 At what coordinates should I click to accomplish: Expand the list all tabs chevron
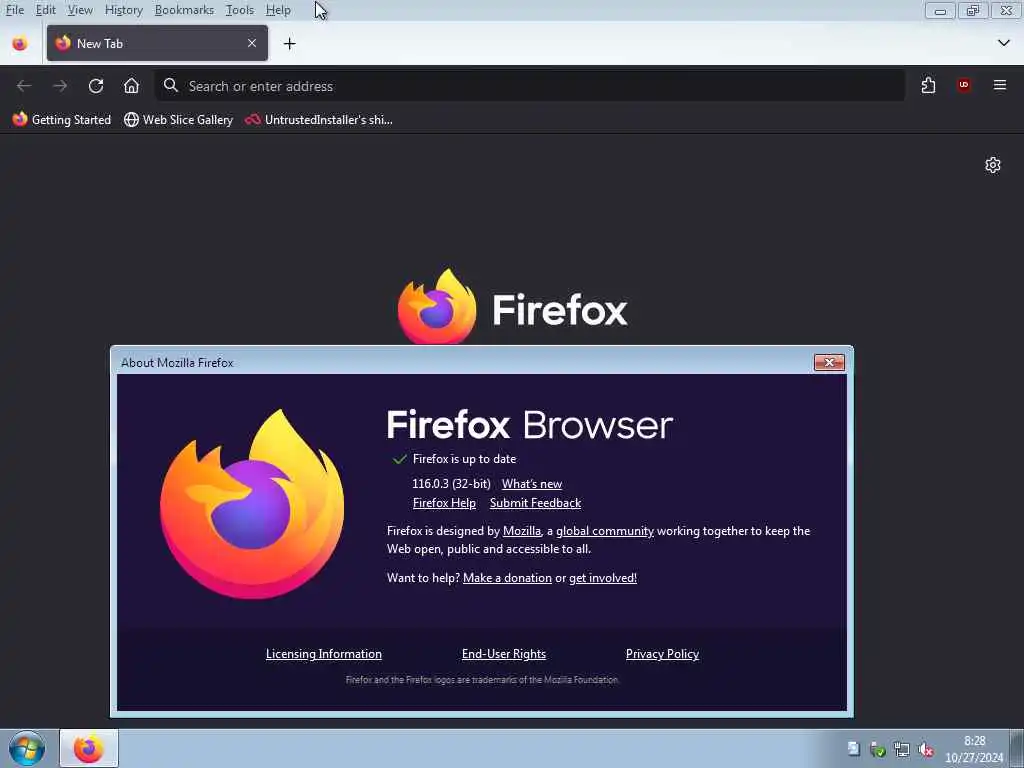click(x=1003, y=43)
